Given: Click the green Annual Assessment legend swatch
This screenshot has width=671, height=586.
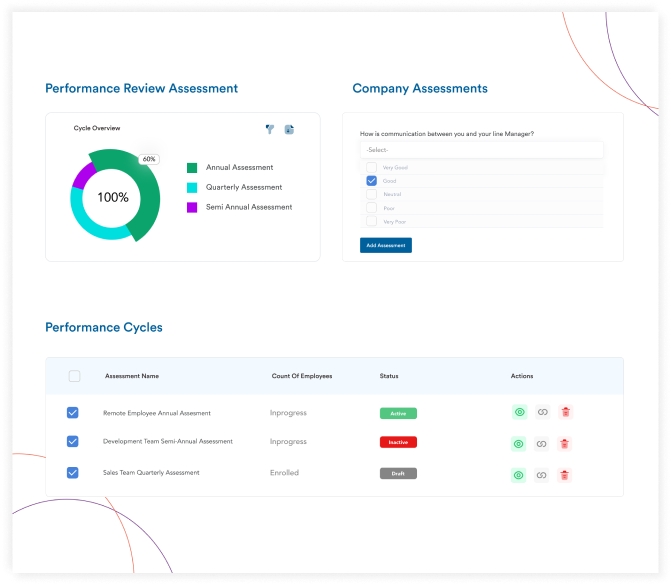Looking at the screenshot, I should tap(192, 168).
